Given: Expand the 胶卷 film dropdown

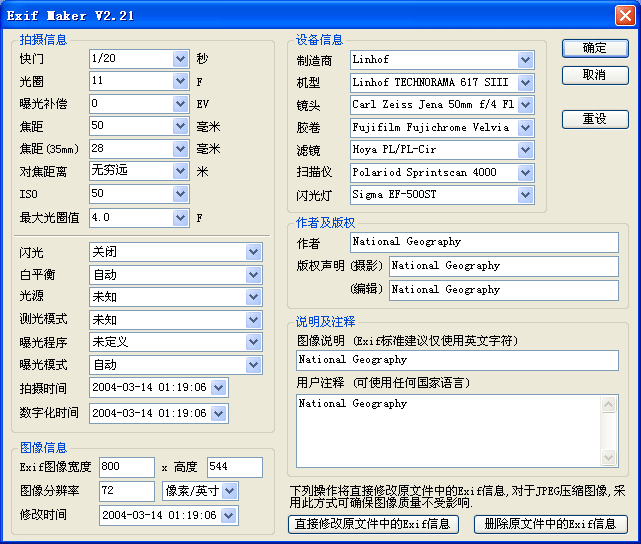Looking at the screenshot, I should coord(525,128).
